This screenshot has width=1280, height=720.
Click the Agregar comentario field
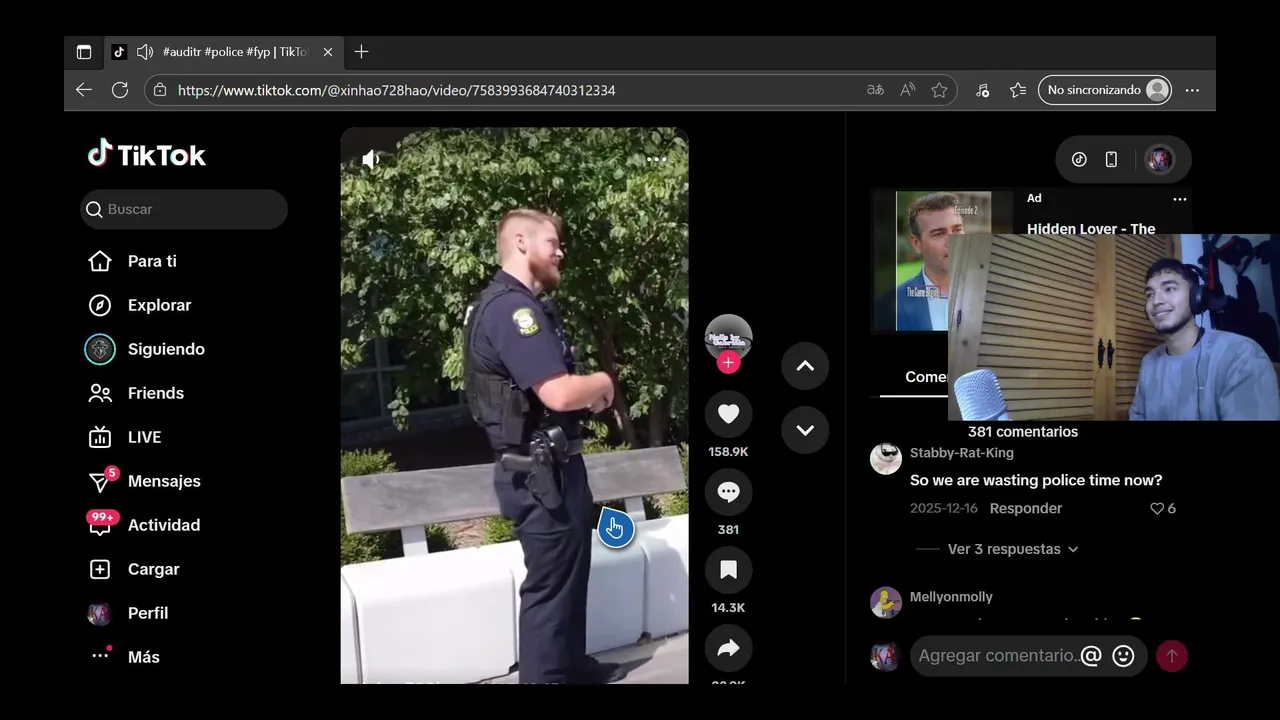coord(998,656)
